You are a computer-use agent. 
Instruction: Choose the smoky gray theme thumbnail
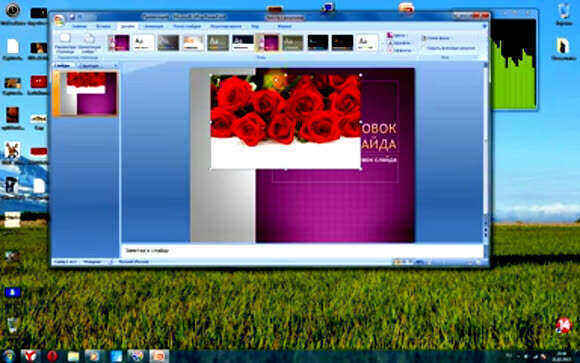pyautogui.click(x=168, y=43)
